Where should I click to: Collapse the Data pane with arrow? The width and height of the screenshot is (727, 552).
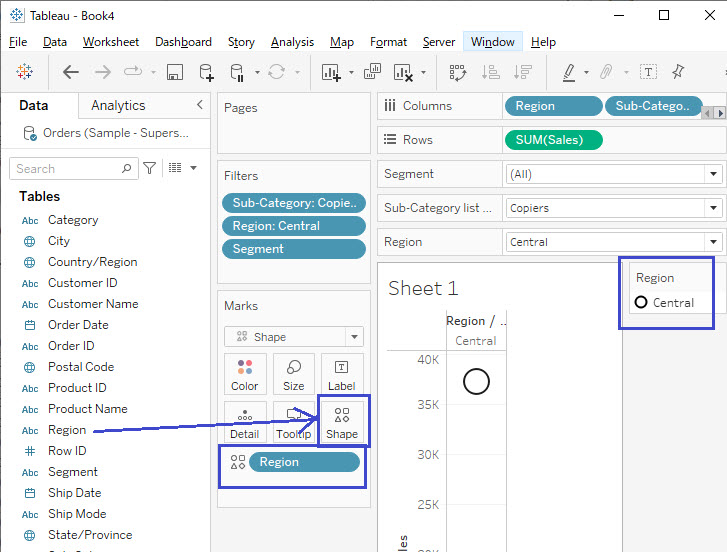(x=199, y=105)
